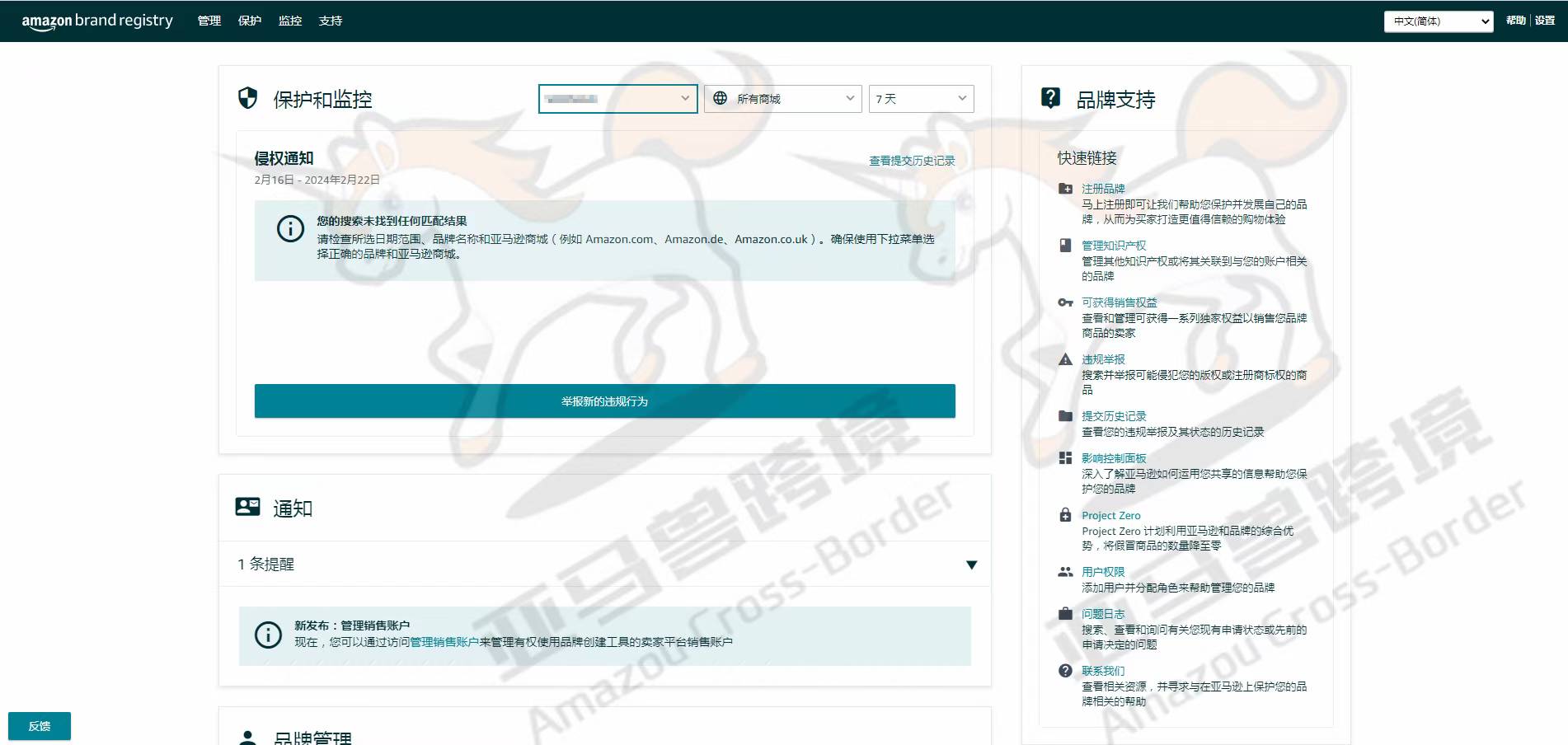Open the 用户权限 quick link
The image size is (1568, 745).
(1103, 572)
